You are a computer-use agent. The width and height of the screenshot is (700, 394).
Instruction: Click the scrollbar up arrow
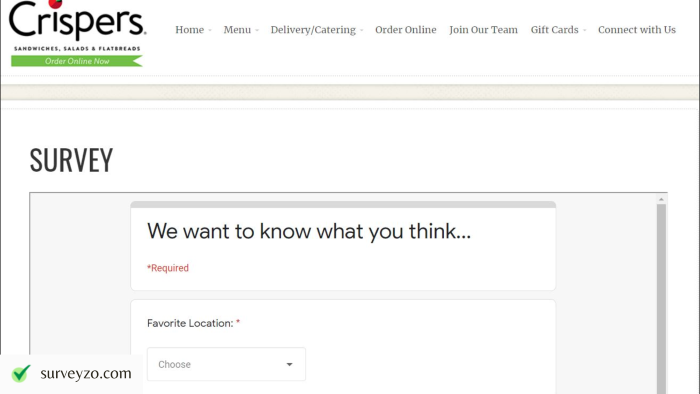(x=661, y=199)
